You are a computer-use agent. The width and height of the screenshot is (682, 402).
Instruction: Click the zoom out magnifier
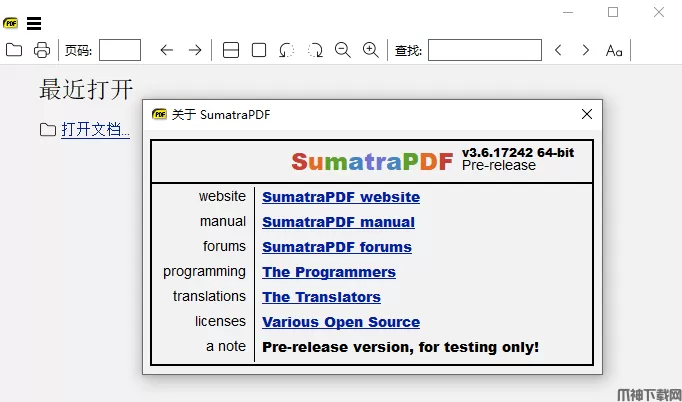pyautogui.click(x=343, y=50)
